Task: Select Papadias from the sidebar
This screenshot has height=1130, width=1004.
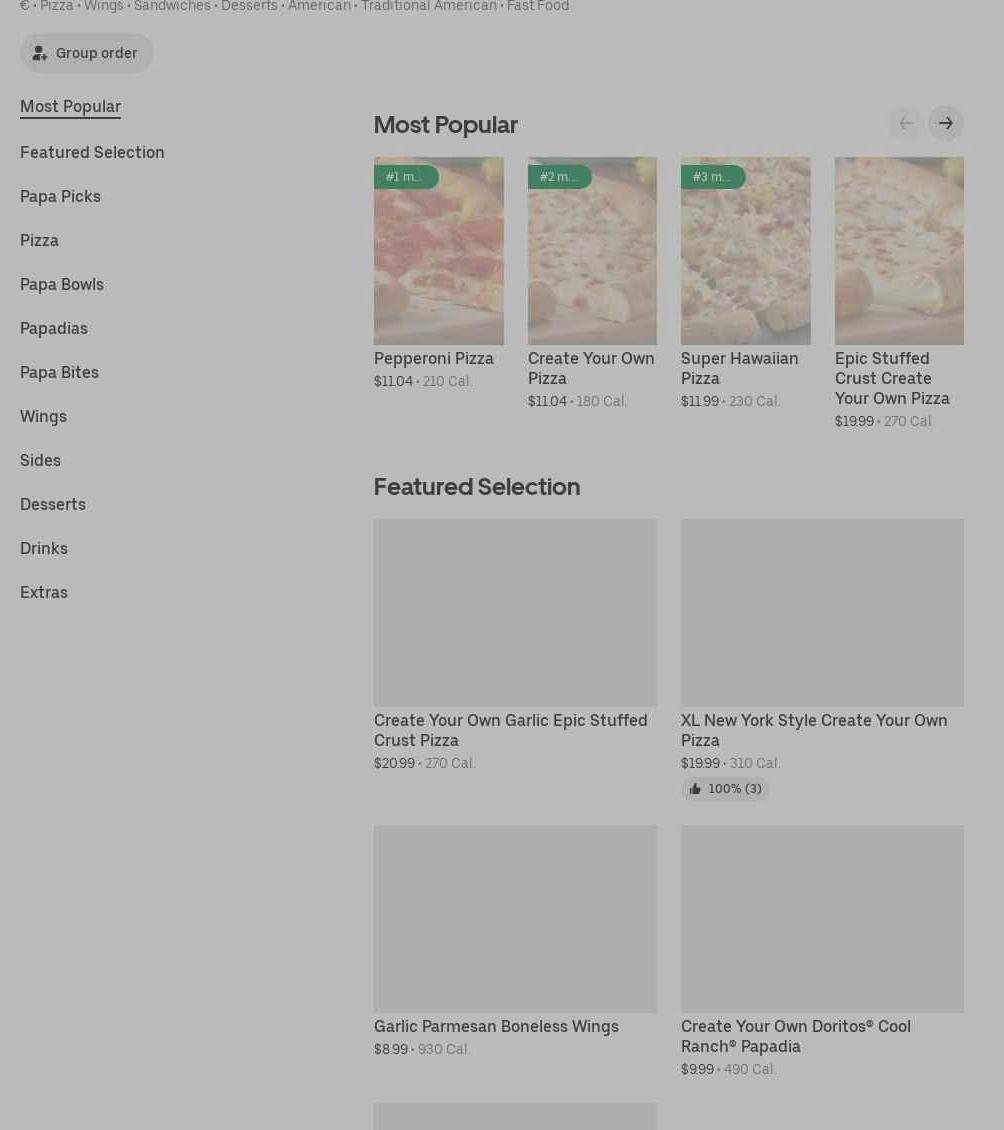Action: [x=54, y=328]
